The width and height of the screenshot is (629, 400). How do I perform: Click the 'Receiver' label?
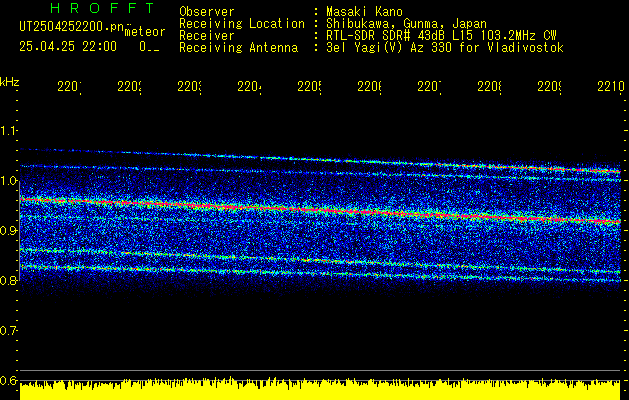(x=207, y=35)
